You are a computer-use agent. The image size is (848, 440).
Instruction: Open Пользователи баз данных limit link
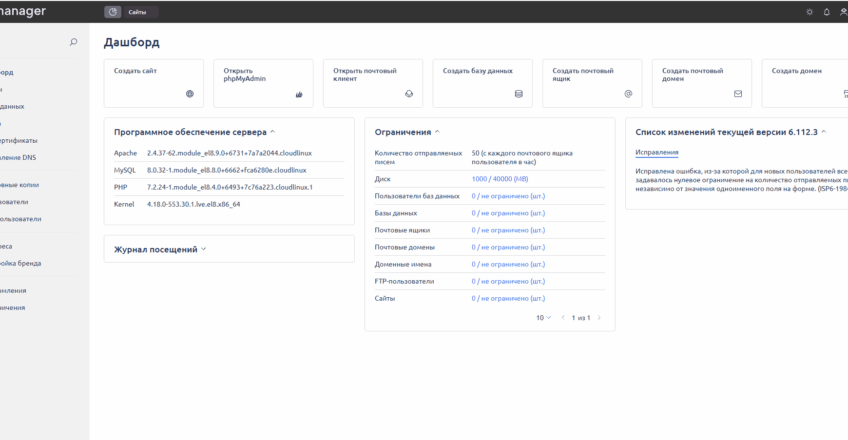[x=508, y=196]
